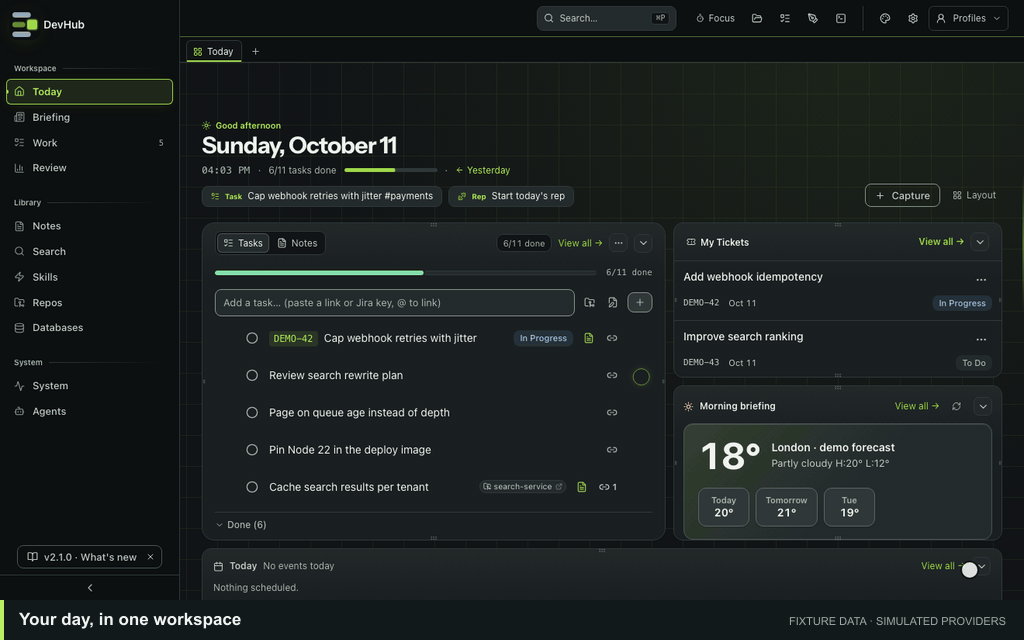Refresh the Morning briefing widget
The image size is (1024, 640).
tap(956, 406)
